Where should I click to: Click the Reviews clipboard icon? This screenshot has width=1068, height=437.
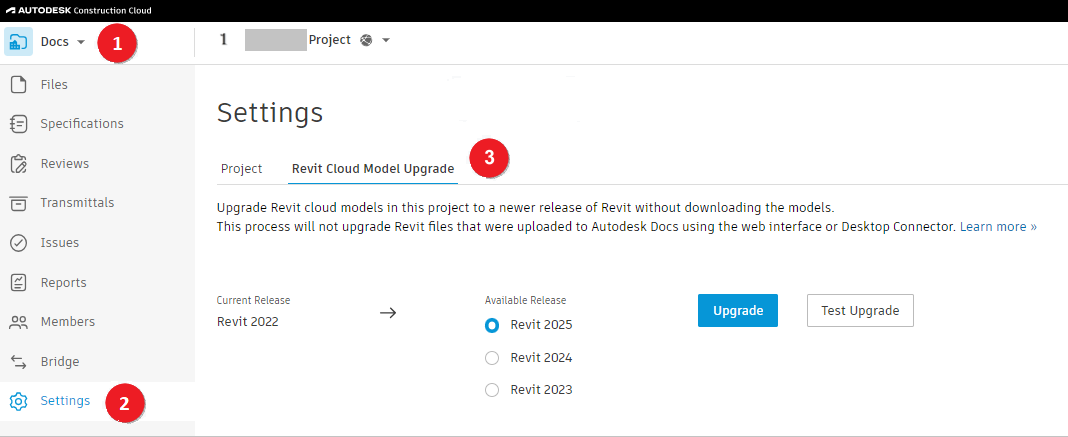click(18, 164)
